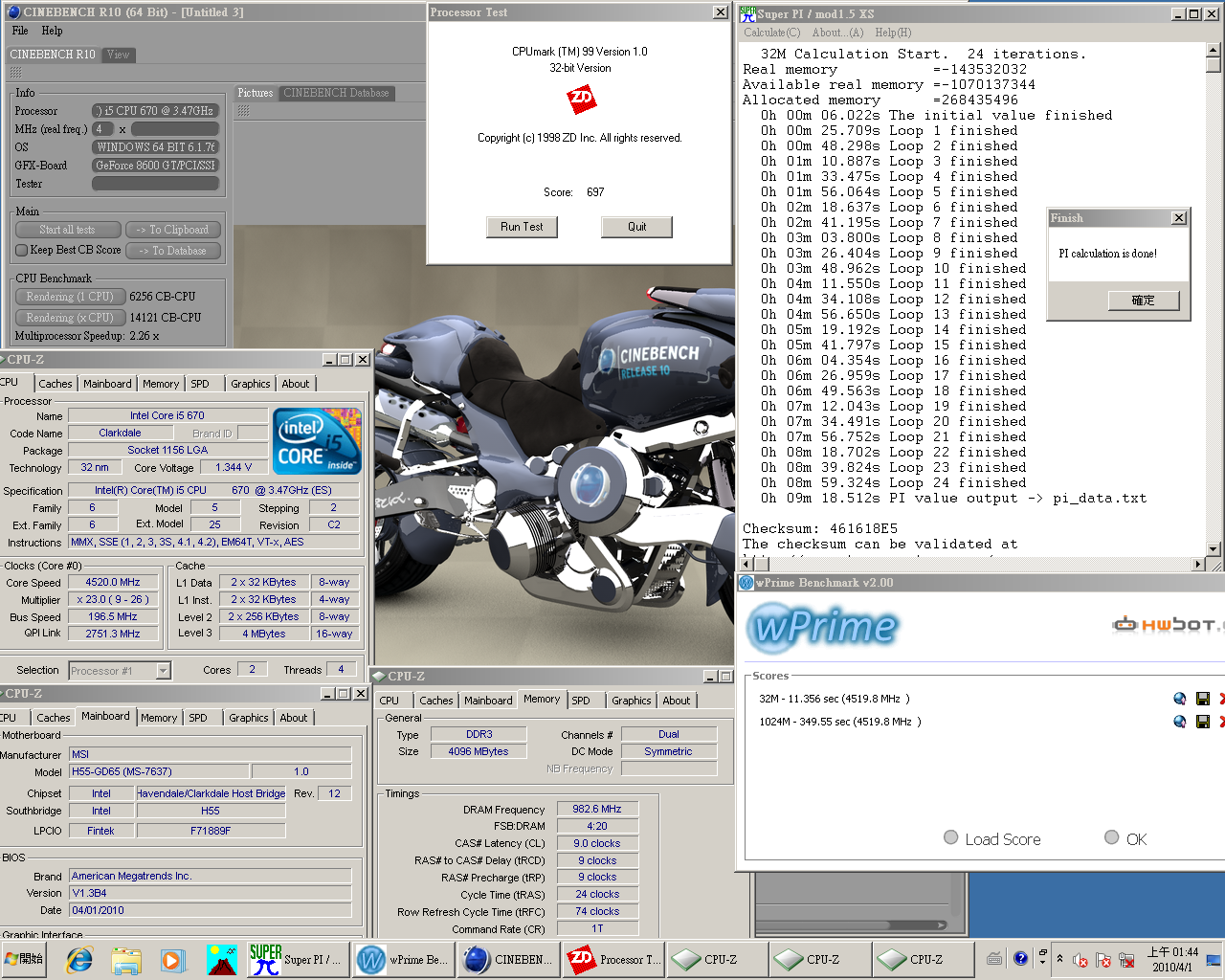This screenshot has width=1225, height=980.
Task: Open the File menu in CINEBENCH
Action: pyautogui.click(x=20, y=31)
